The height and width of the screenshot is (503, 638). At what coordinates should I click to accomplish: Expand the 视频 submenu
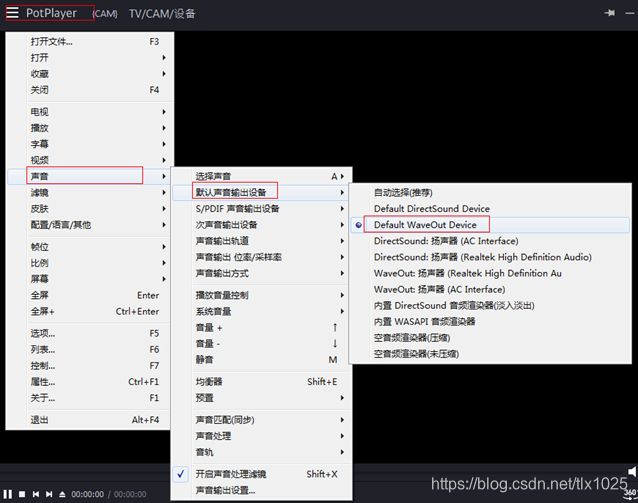click(x=88, y=160)
